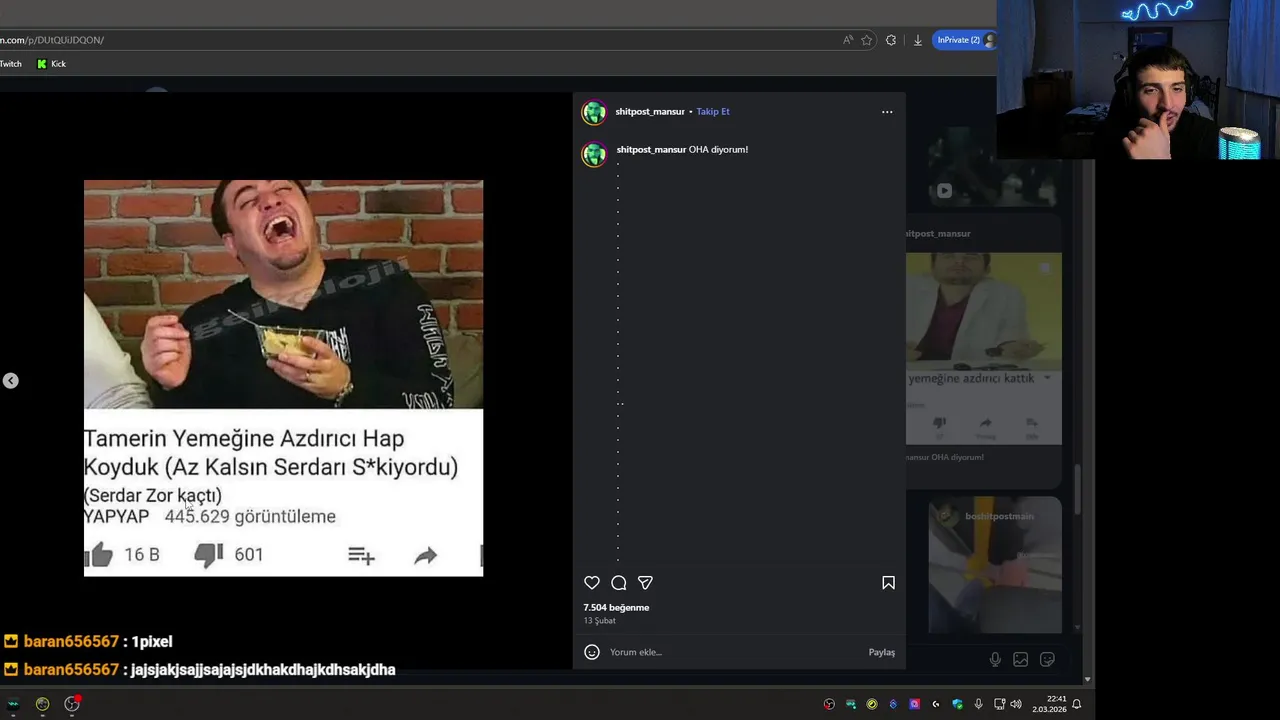
Task: Open background shitpost_mansur post thumbnail
Action: (x=984, y=348)
